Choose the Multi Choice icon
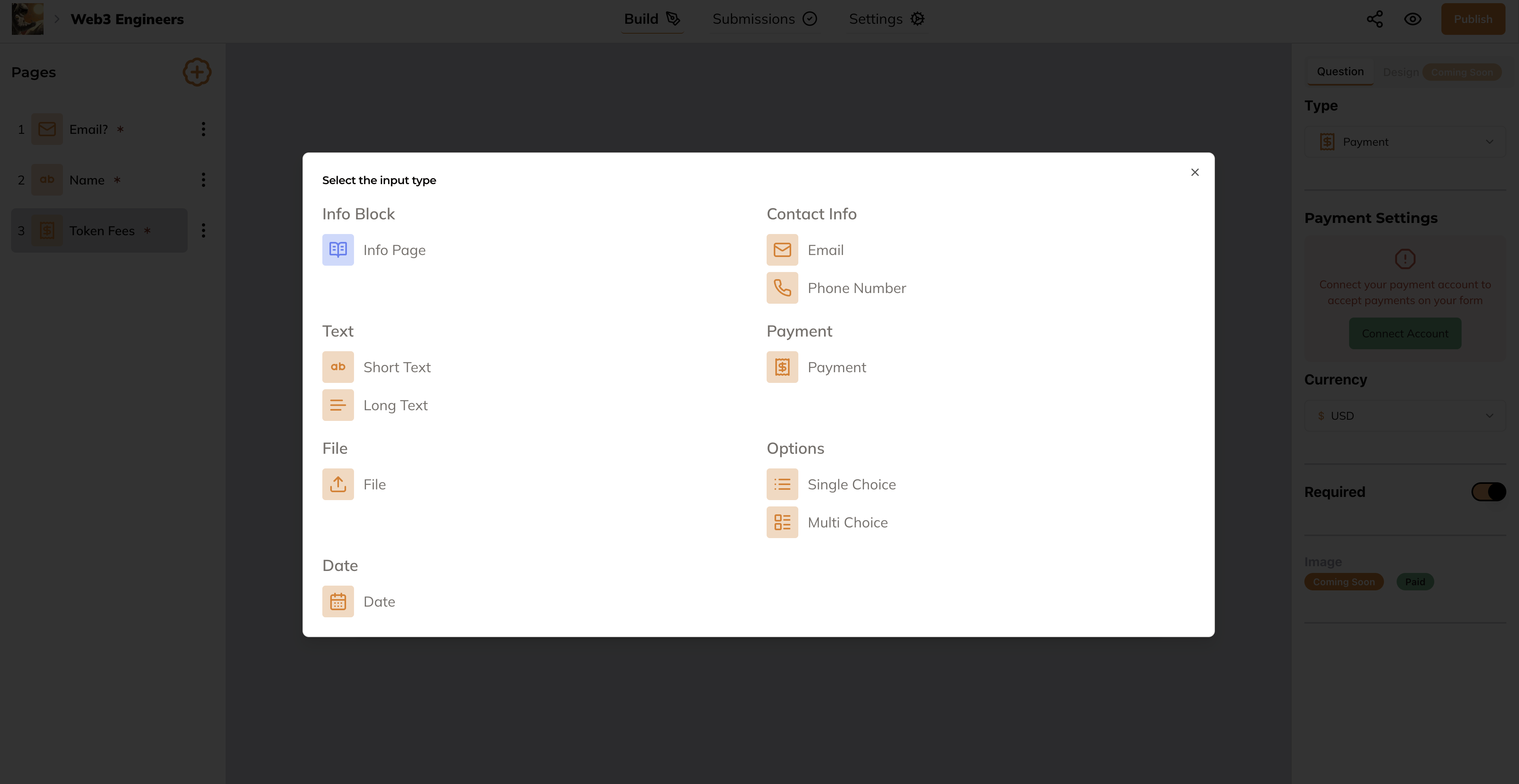The width and height of the screenshot is (1519, 784). 782,522
